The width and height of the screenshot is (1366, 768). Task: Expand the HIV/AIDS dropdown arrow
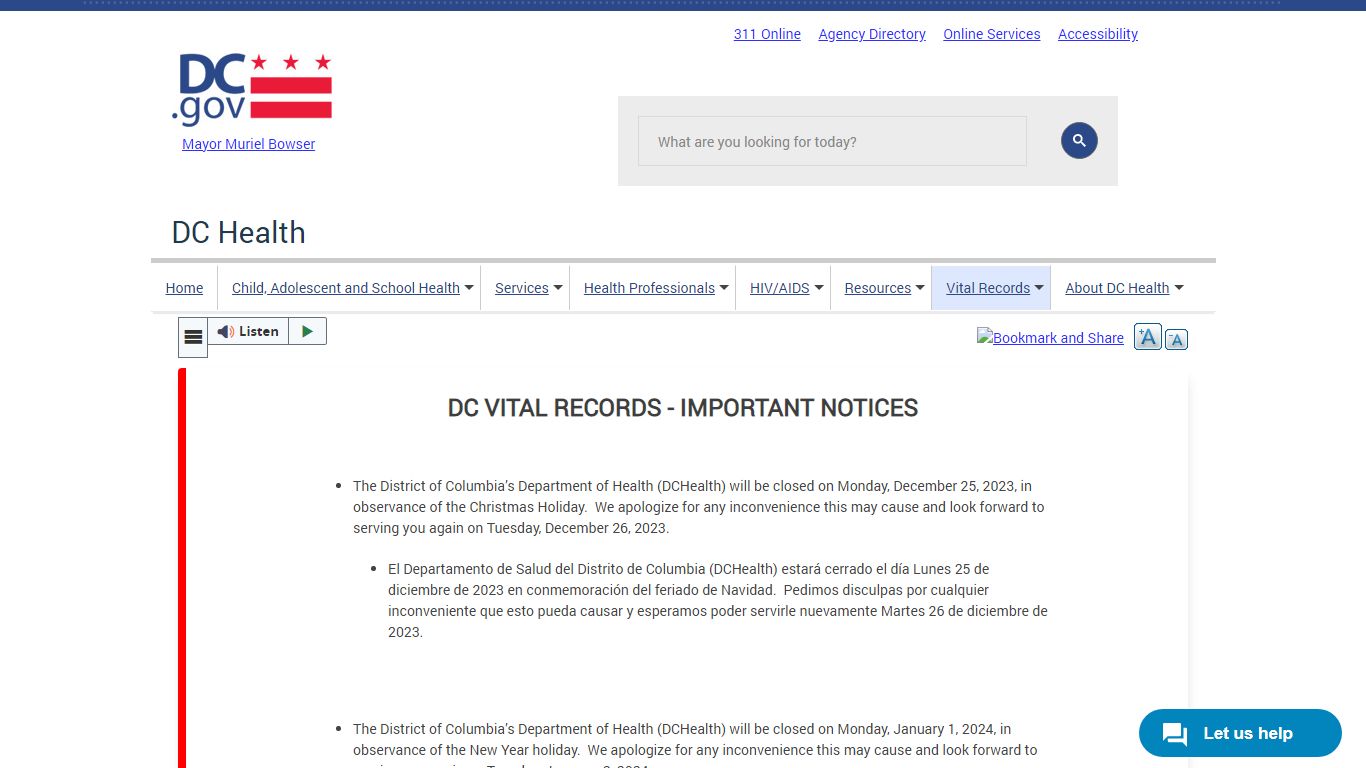[x=819, y=288]
